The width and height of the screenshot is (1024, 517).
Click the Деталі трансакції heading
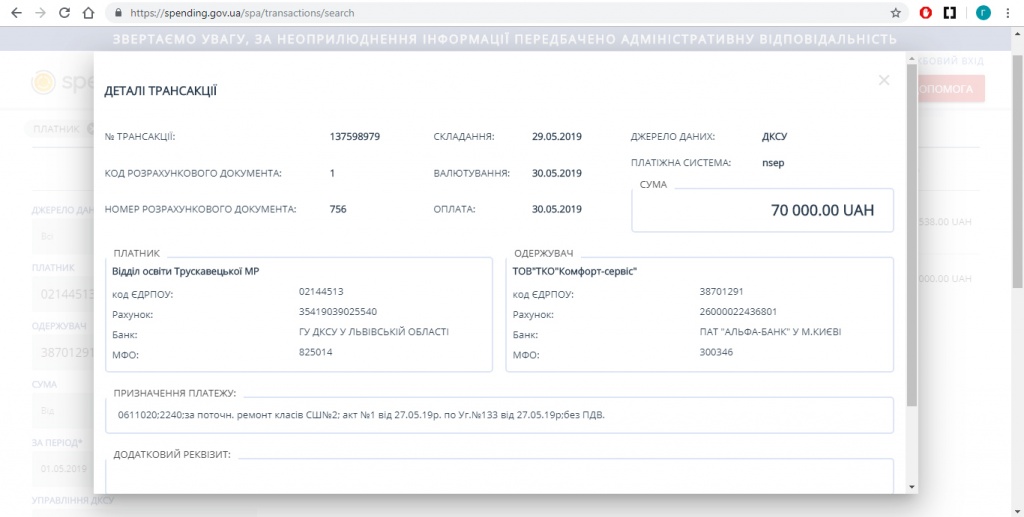click(x=161, y=91)
